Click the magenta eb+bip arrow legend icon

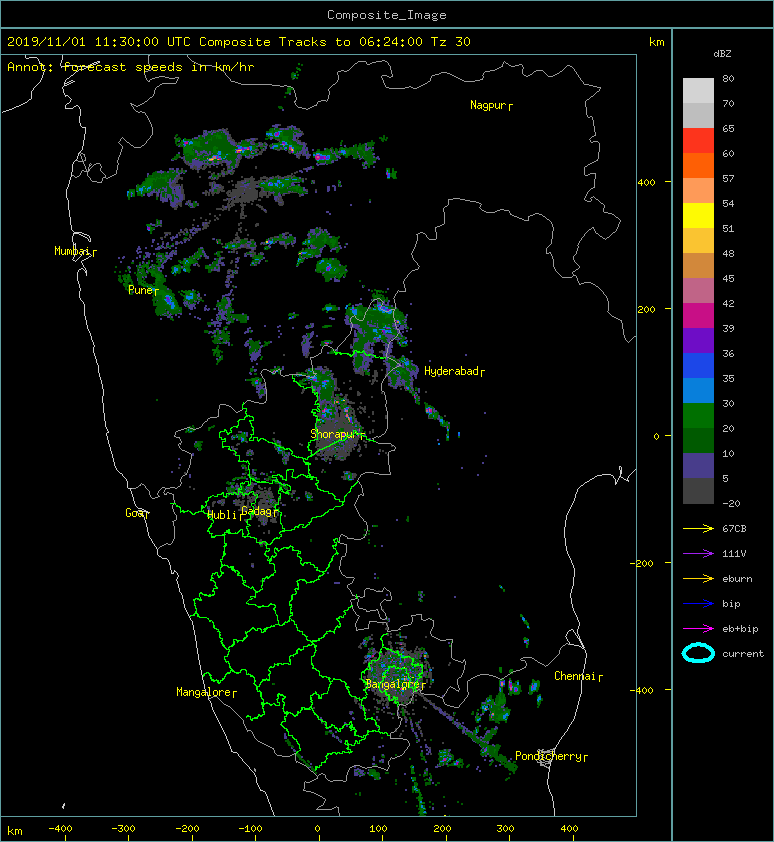[x=698, y=629]
